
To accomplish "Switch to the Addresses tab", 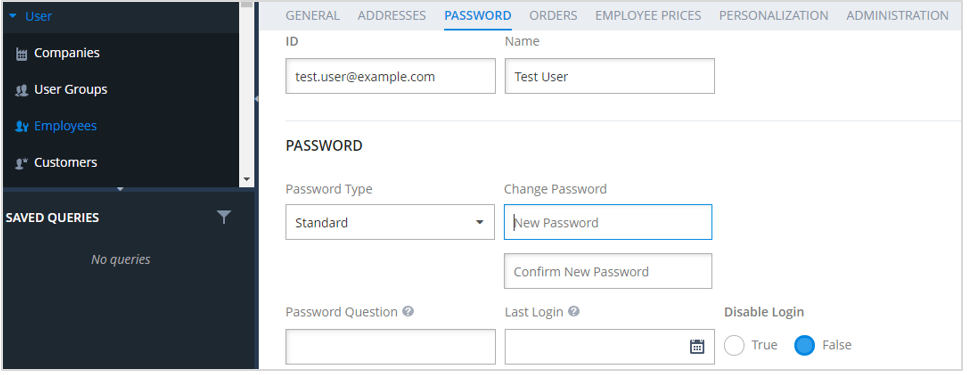I will (x=392, y=15).
